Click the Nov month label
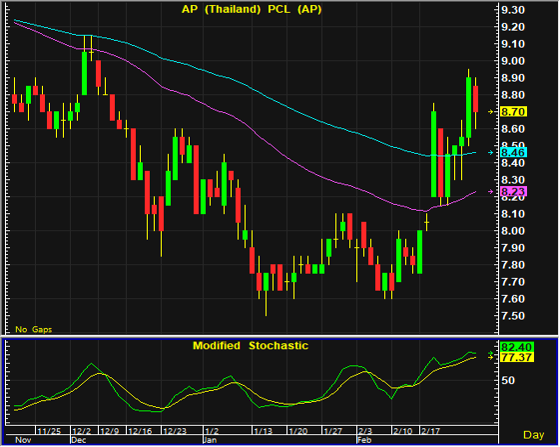 [x=23, y=440]
